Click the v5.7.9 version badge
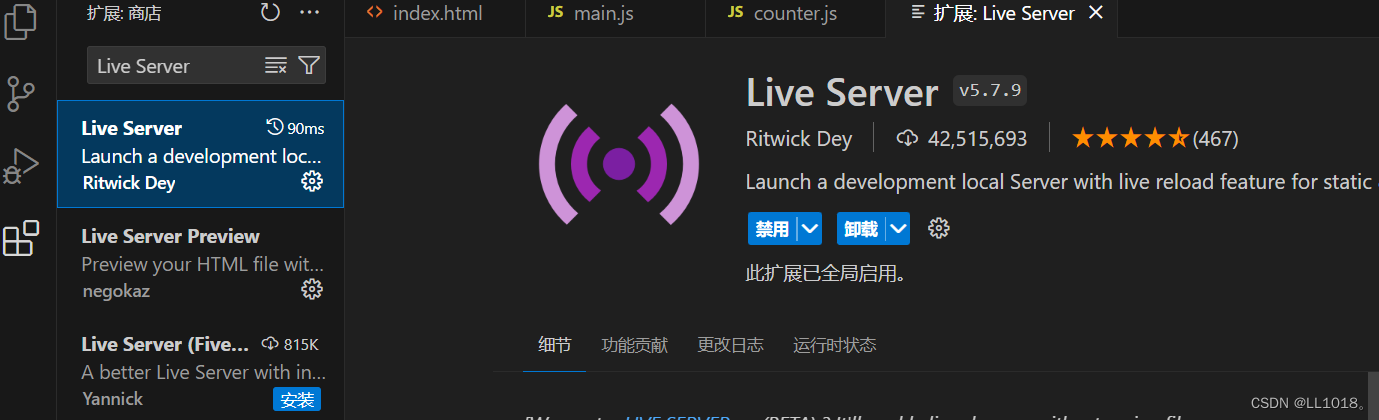This screenshot has height=420, width=1379. (990, 91)
